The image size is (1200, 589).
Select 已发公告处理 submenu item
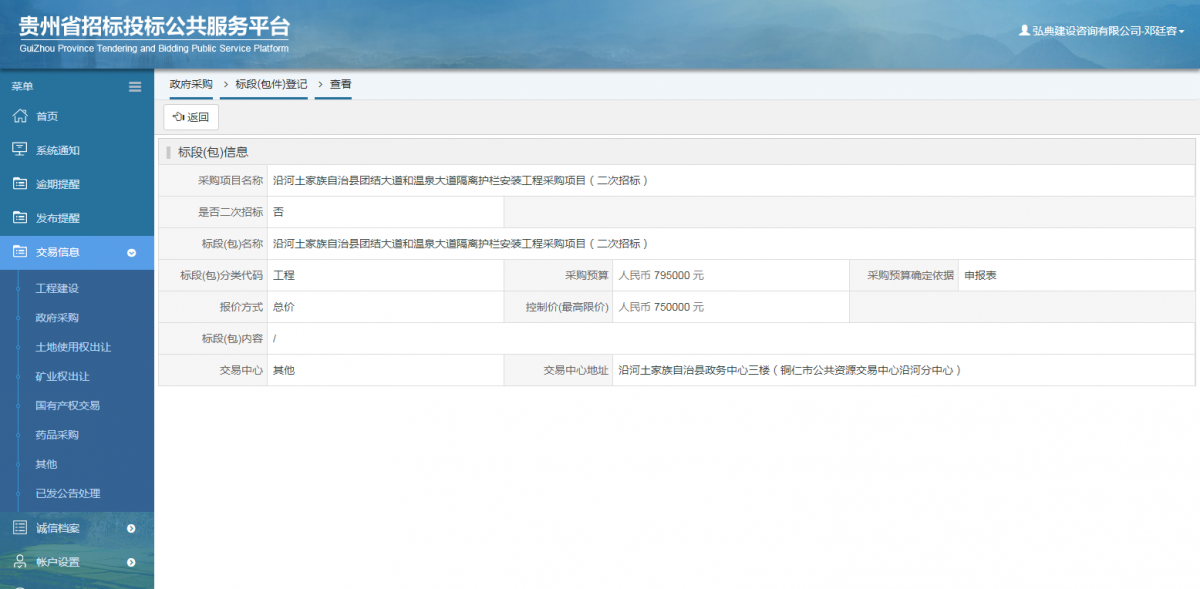(x=68, y=493)
